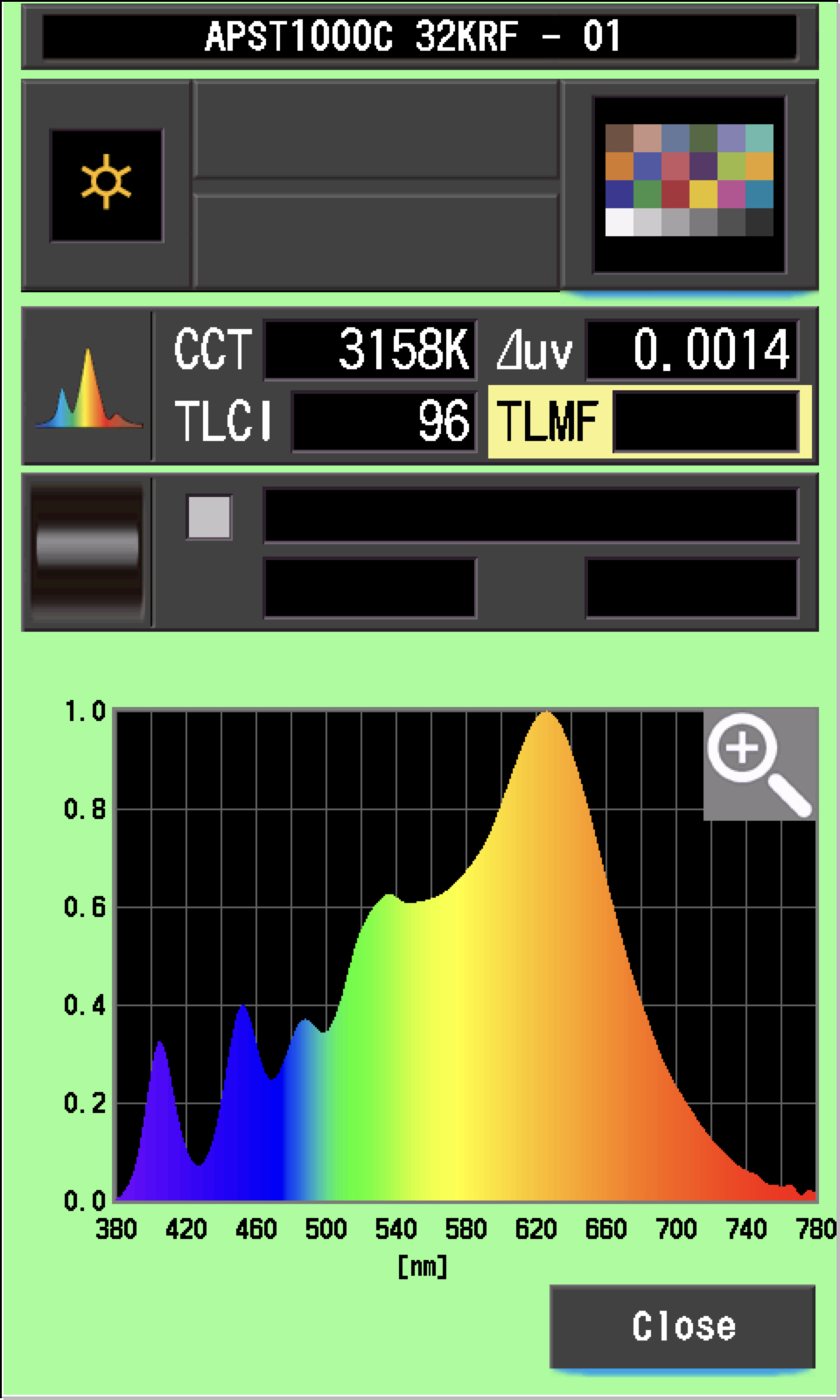Click the long black field beside gray checkbox

pos(531,515)
